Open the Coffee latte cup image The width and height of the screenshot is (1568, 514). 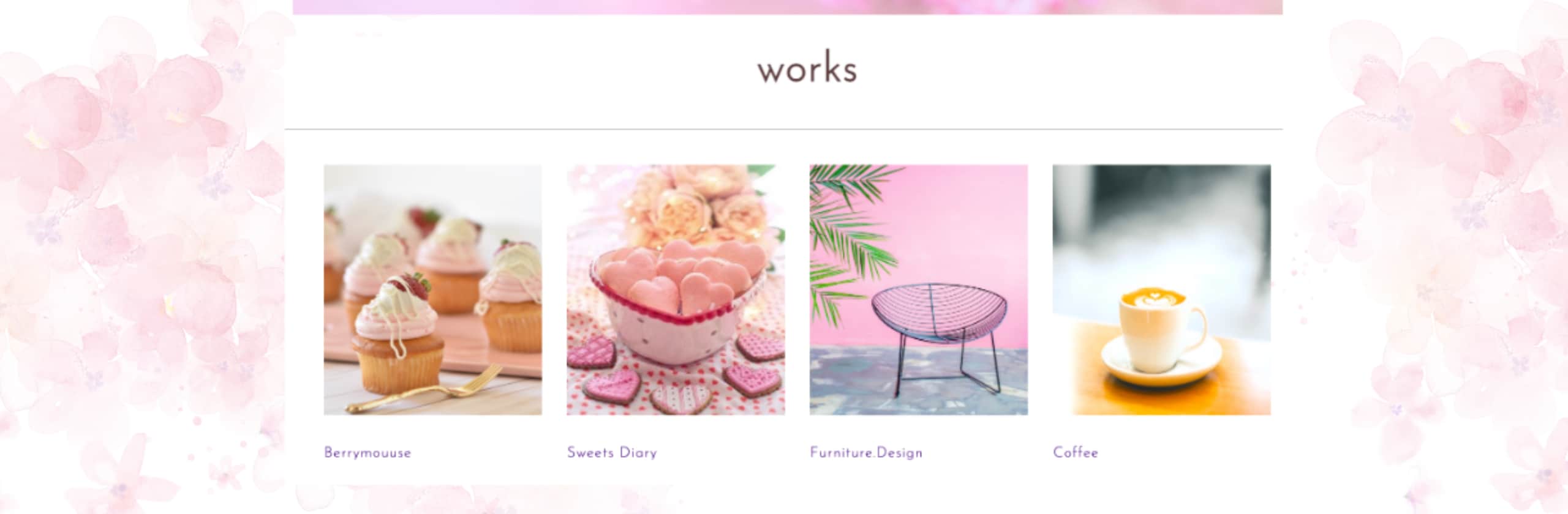1161,289
